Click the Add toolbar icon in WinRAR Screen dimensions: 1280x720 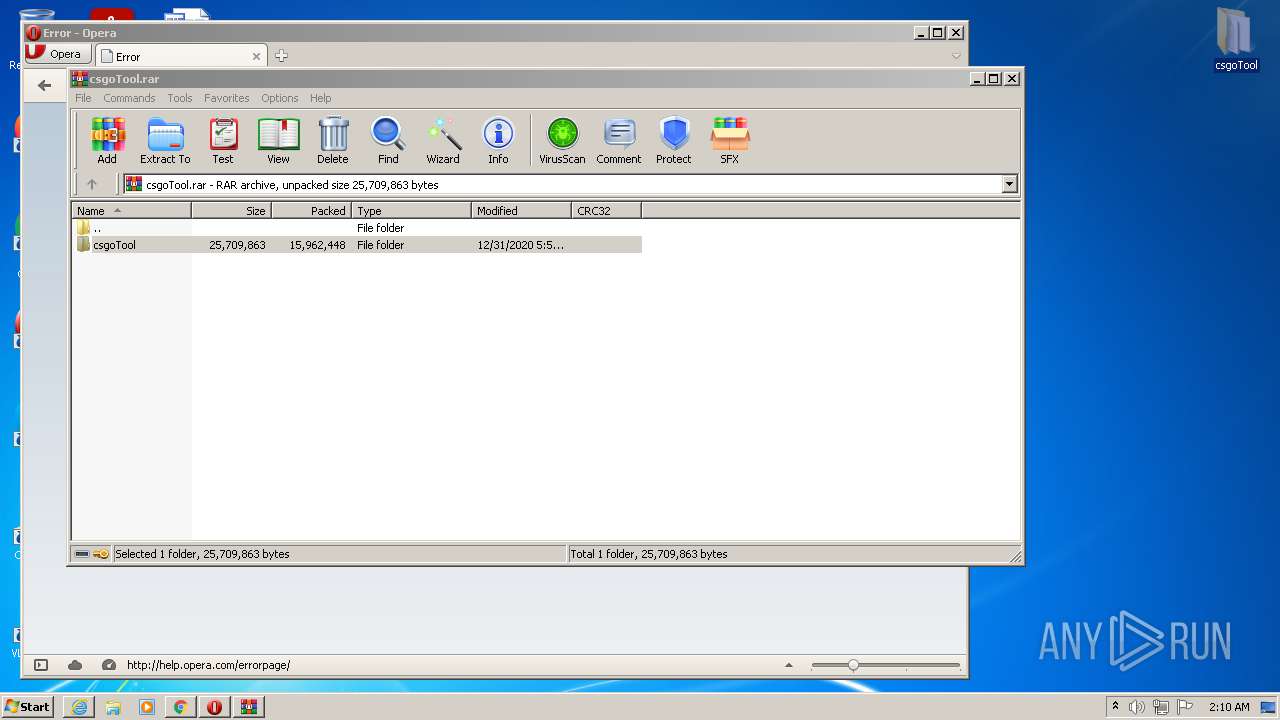(x=107, y=140)
